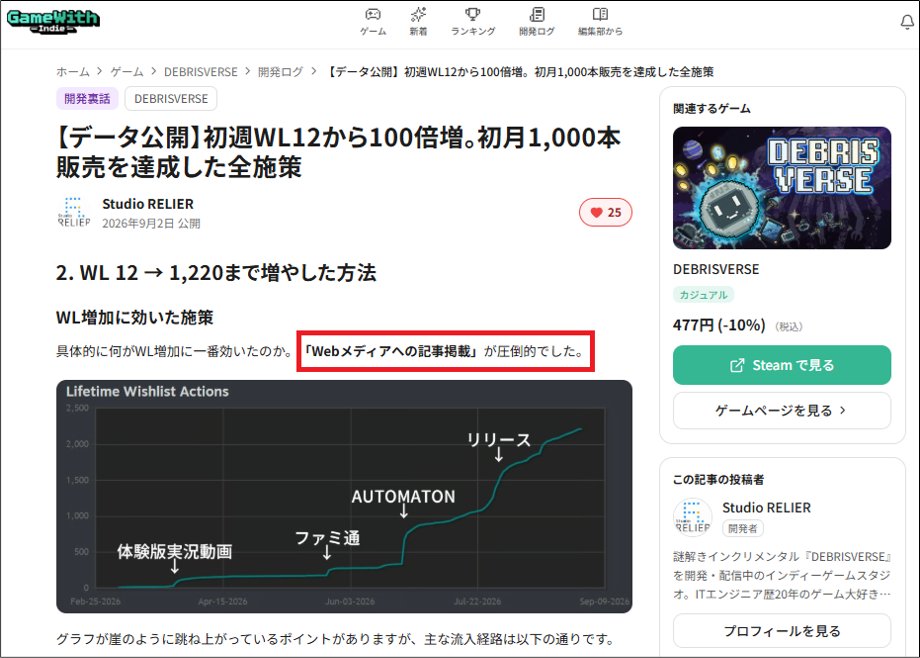Open ゲームページを見る button
Viewport: 920px width, 658px height.
[x=782, y=410]
